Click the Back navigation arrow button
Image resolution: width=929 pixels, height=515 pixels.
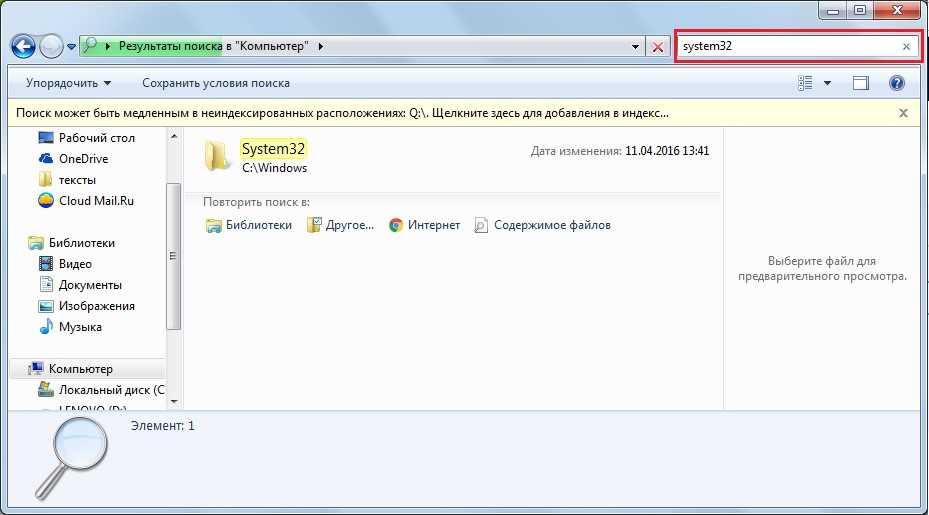point(23,47)
